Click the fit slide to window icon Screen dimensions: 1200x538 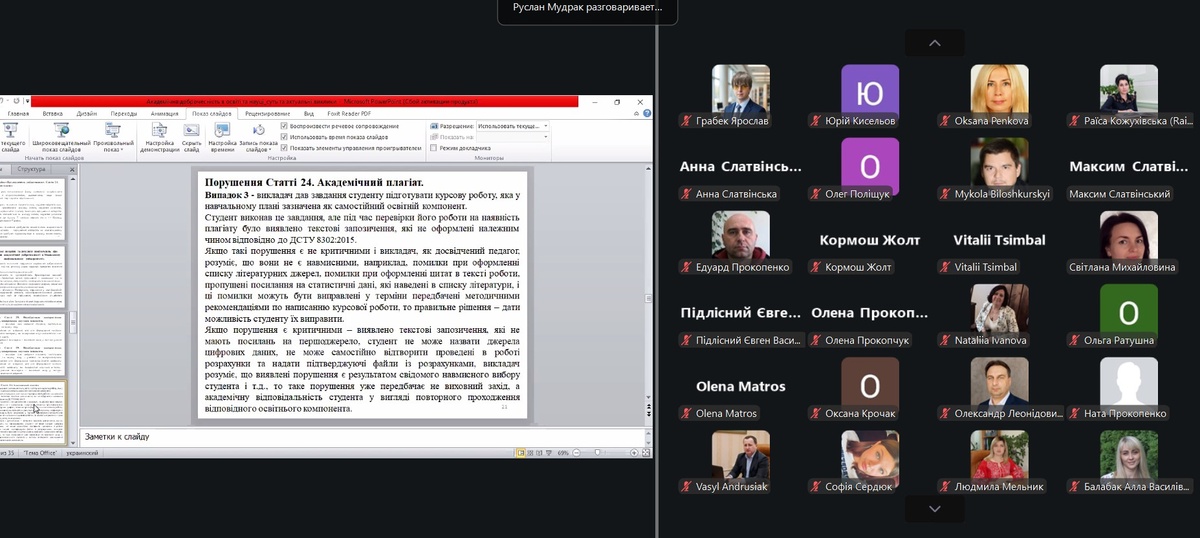point(645,453)
